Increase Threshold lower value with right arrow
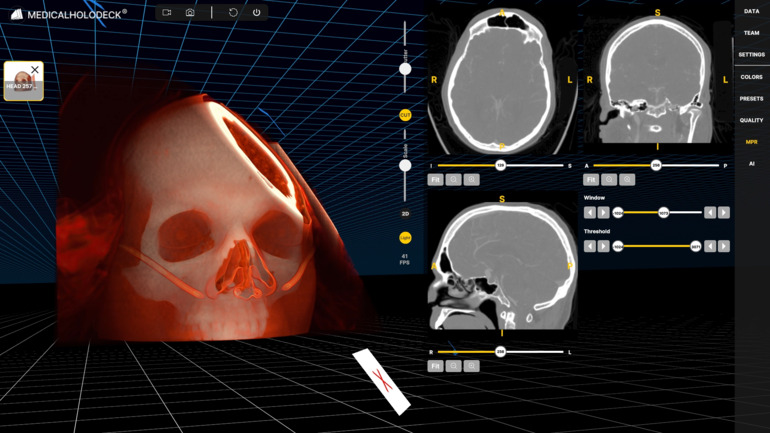This screenshot has width=770, height=433. tap(604, 246)
